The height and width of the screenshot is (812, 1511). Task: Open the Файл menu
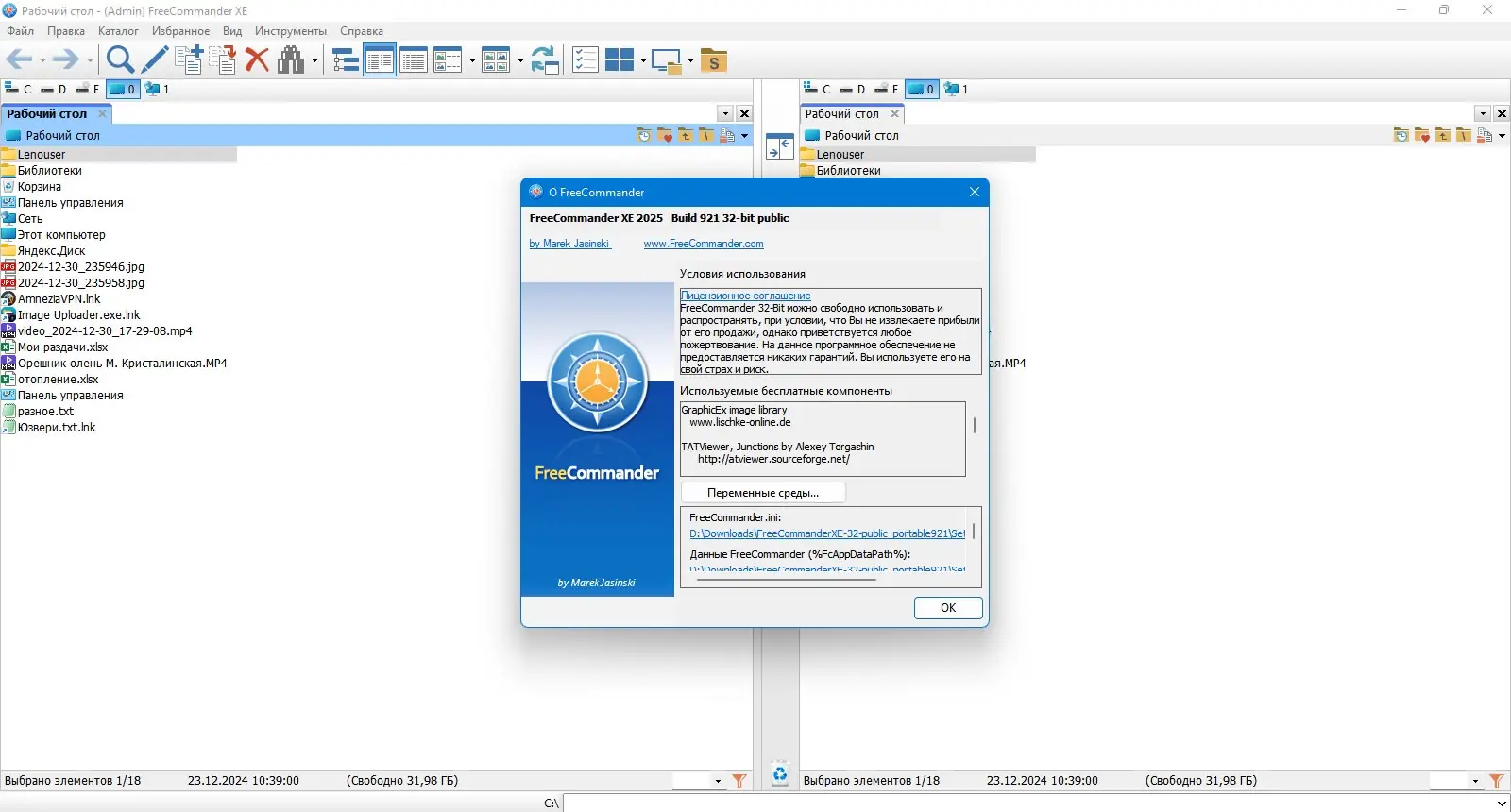(20, 31)
